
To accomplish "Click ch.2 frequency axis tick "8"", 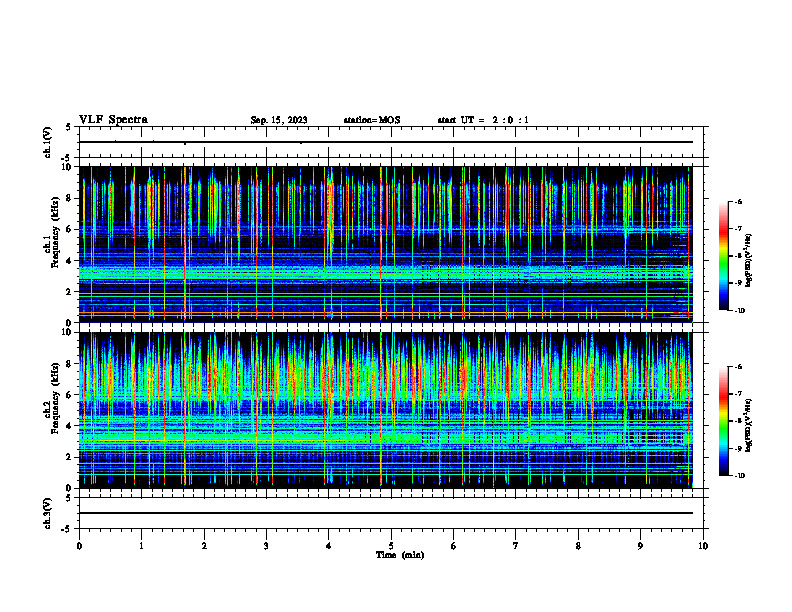I will coord(70,364).
